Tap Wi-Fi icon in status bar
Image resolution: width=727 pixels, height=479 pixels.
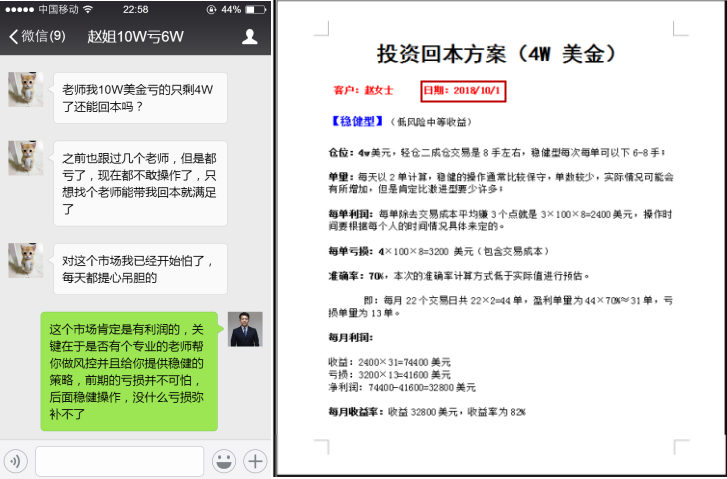(x=88, y=9)
